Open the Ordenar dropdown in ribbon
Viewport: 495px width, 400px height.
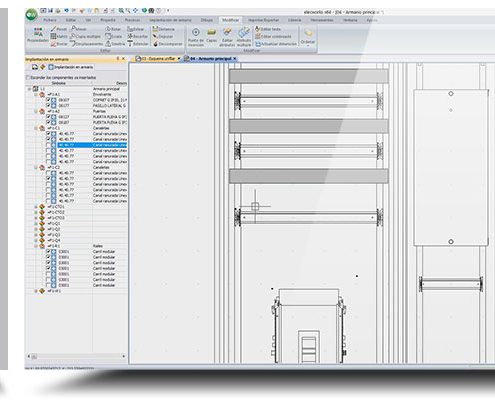click(308, 37)
